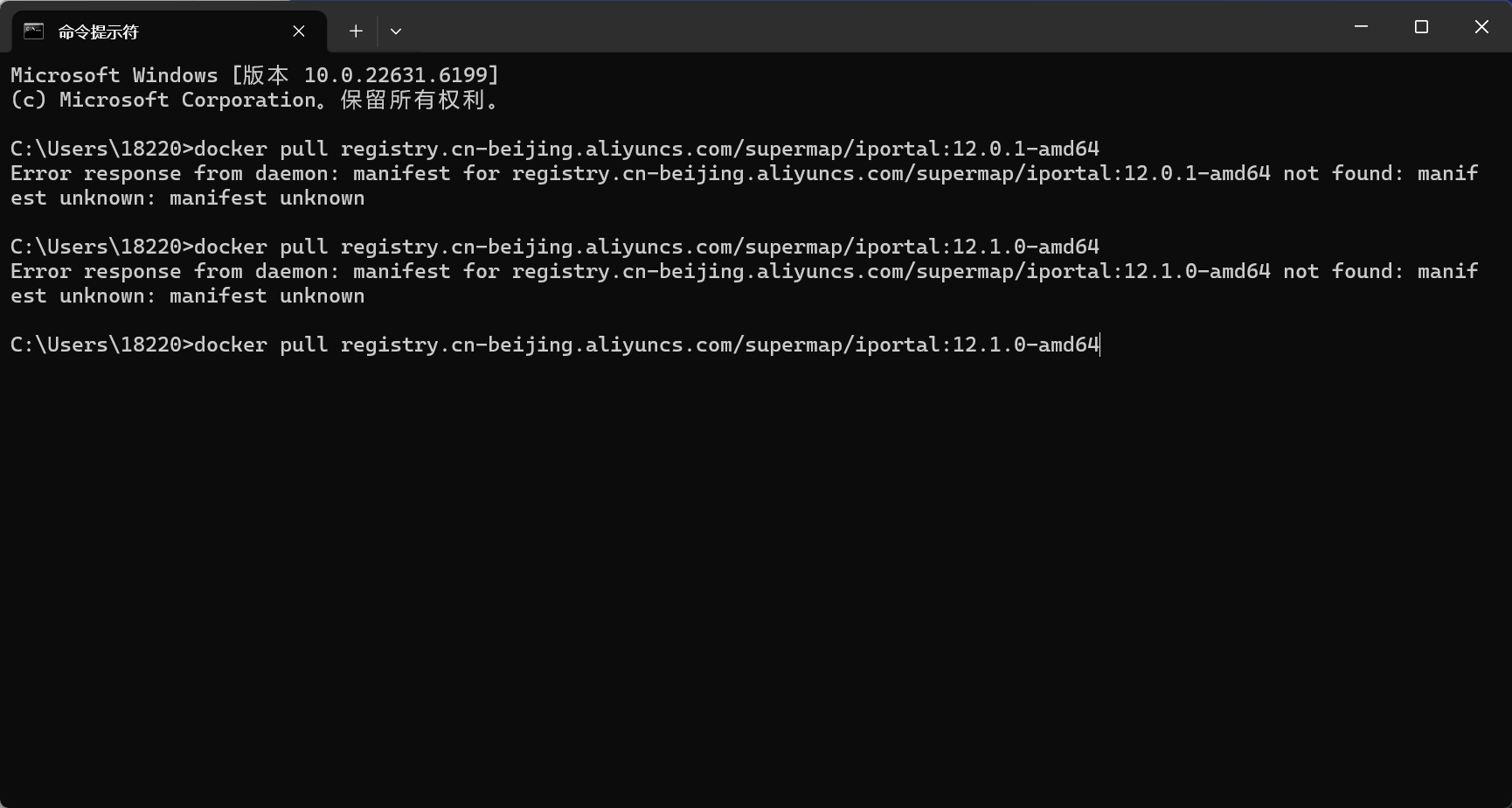Click the Command Prompt icon in the tab

pyautogui.click(x=33, y=31)
